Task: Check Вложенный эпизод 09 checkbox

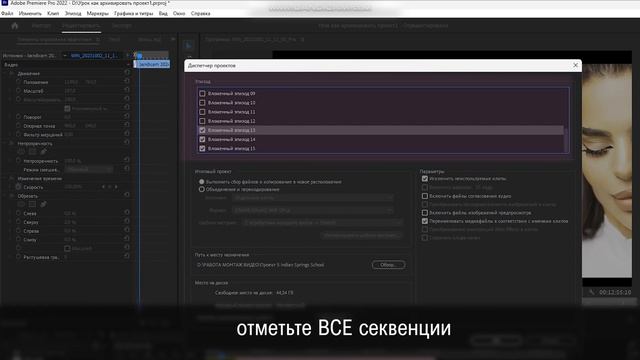Action: (x=202, y=93)
